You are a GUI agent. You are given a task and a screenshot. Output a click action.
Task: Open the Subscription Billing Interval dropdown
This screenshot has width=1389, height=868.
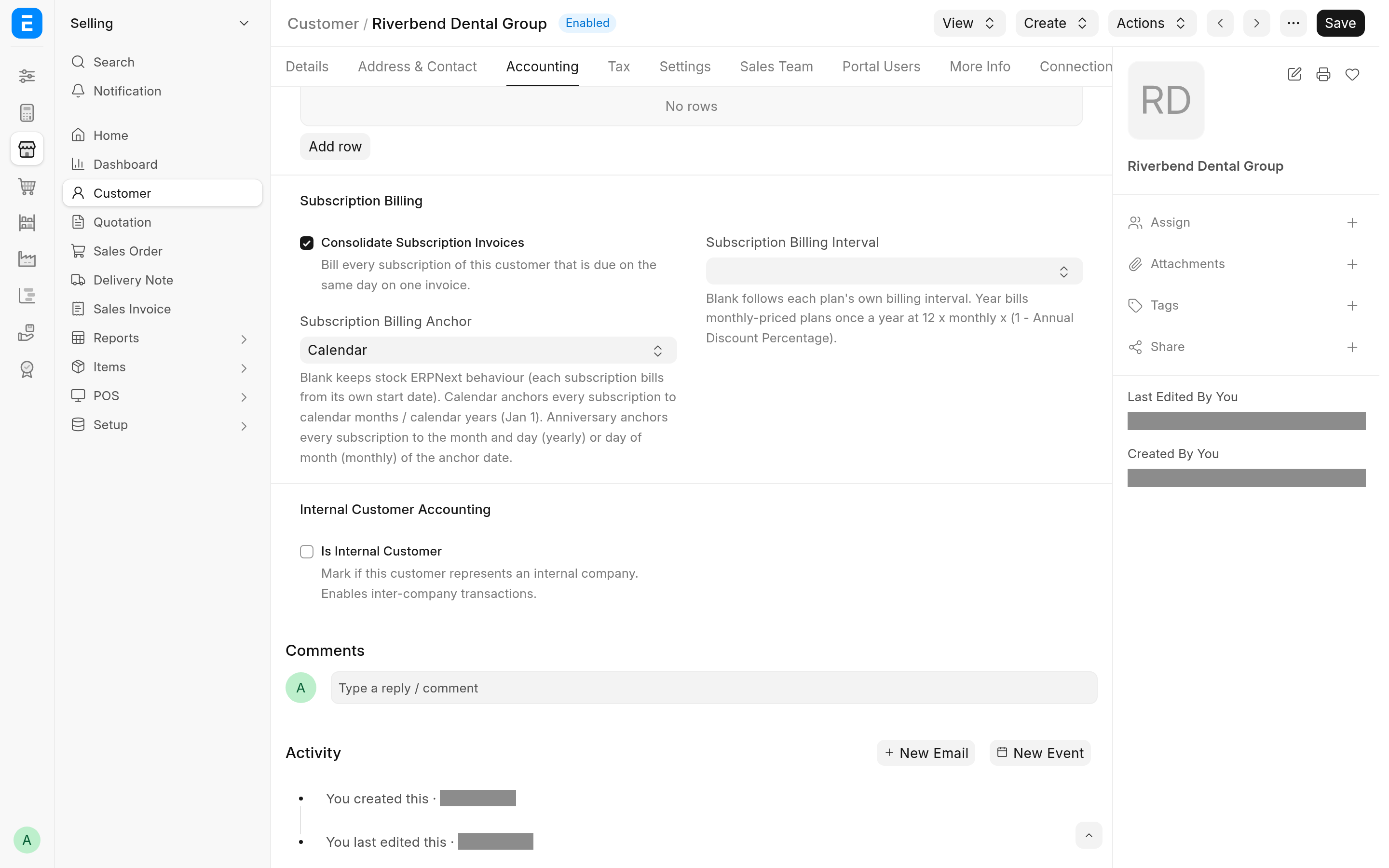(894, 271)
